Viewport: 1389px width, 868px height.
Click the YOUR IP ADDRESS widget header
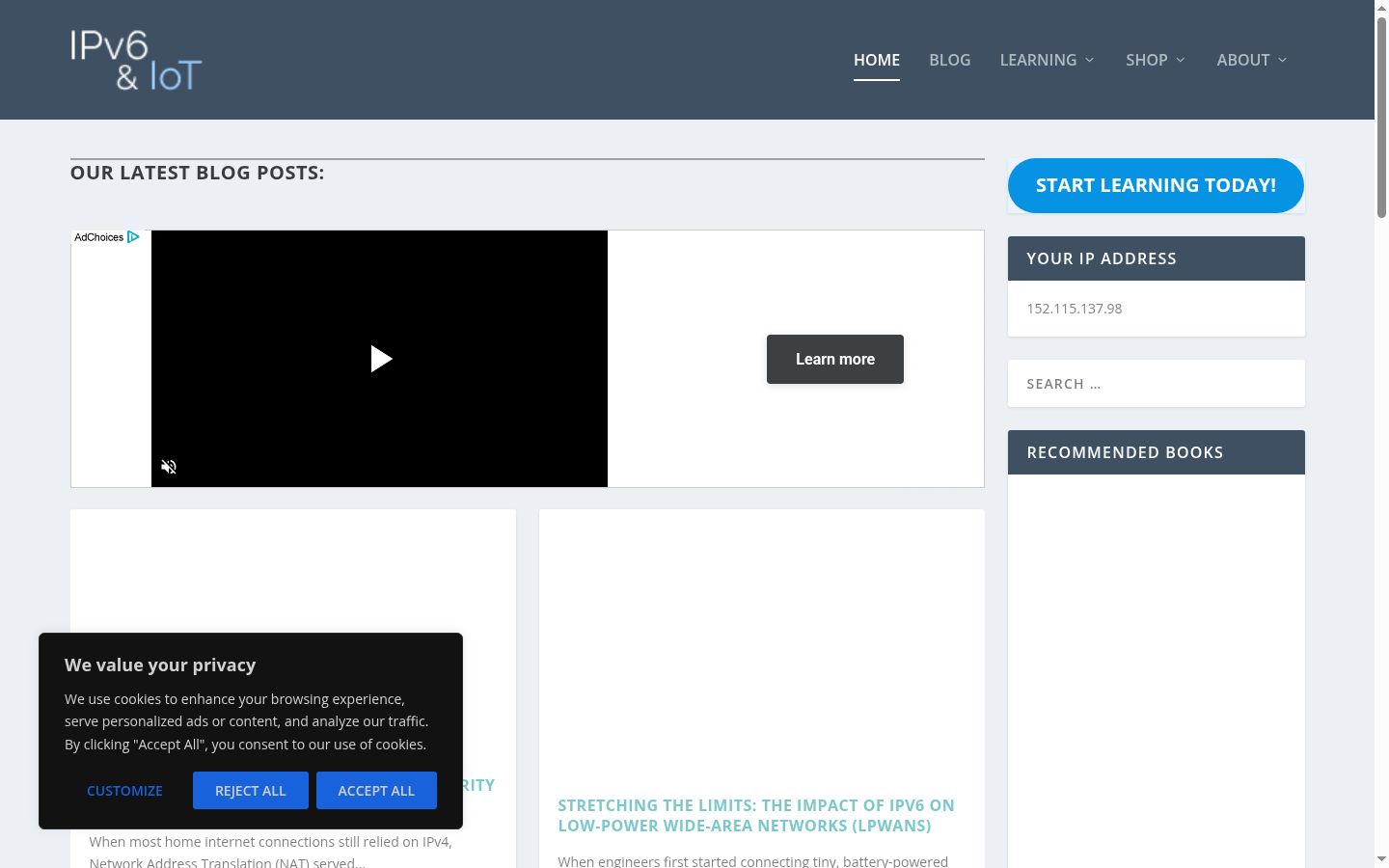1157,258
